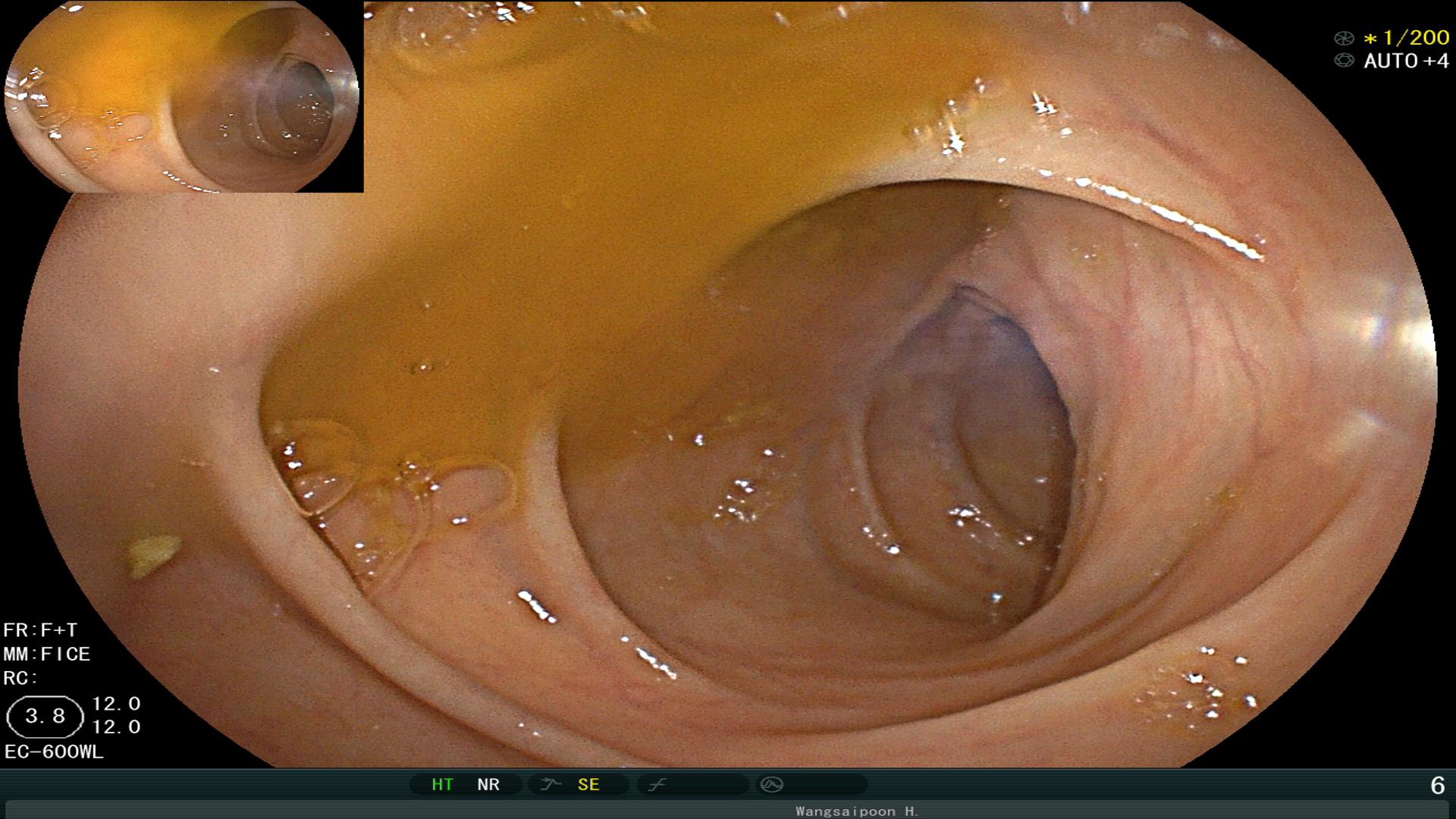This screenshot has height=819, width=1456.
Task: Click the lower 12.0 value
Action: click(x=116, y=727)
